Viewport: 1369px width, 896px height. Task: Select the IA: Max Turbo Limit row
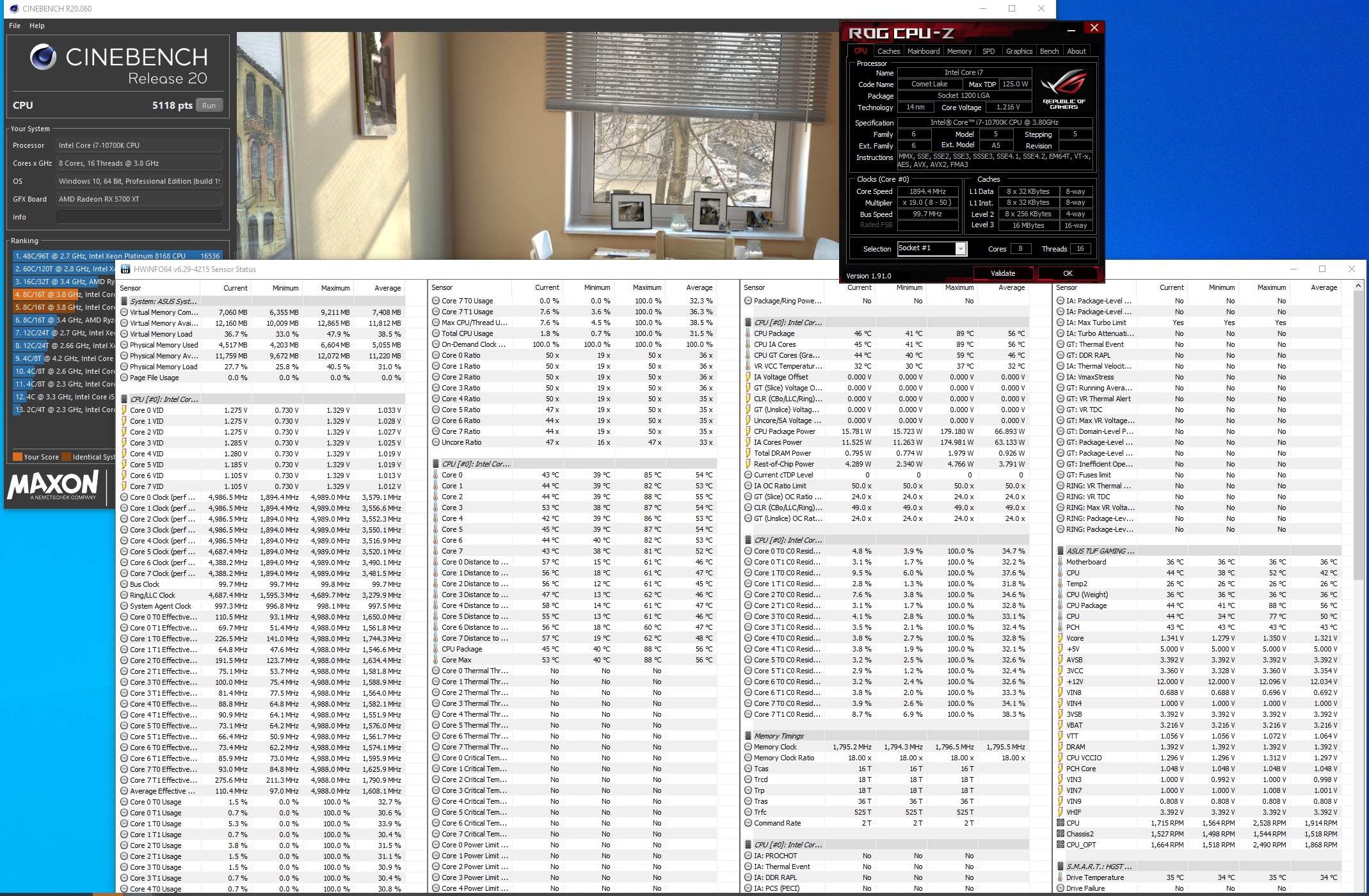(1198, 323)
